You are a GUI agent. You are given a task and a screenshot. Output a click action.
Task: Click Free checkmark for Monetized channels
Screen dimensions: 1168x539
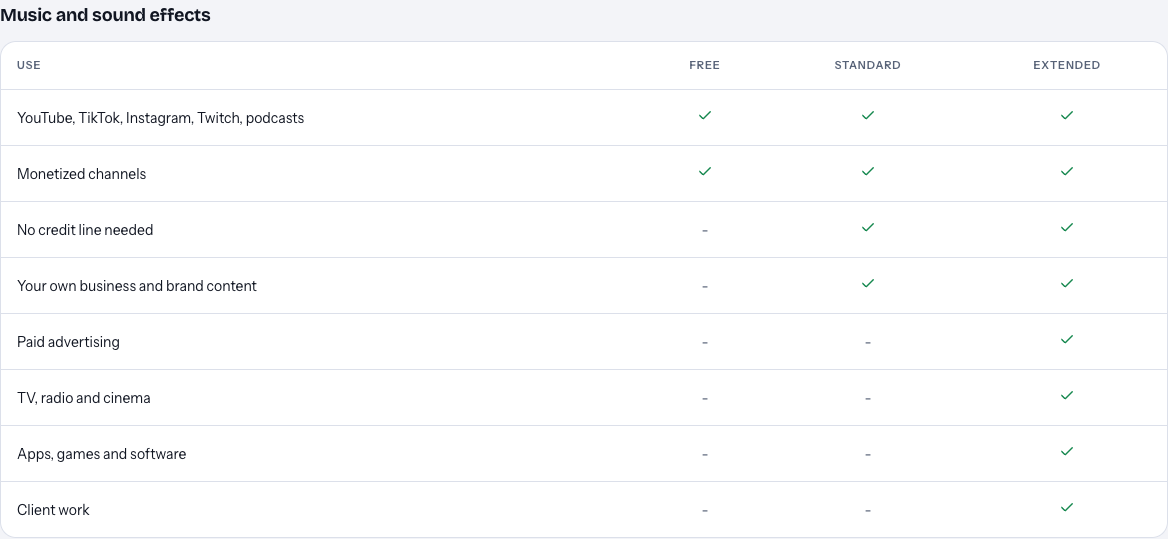(705, 171)
